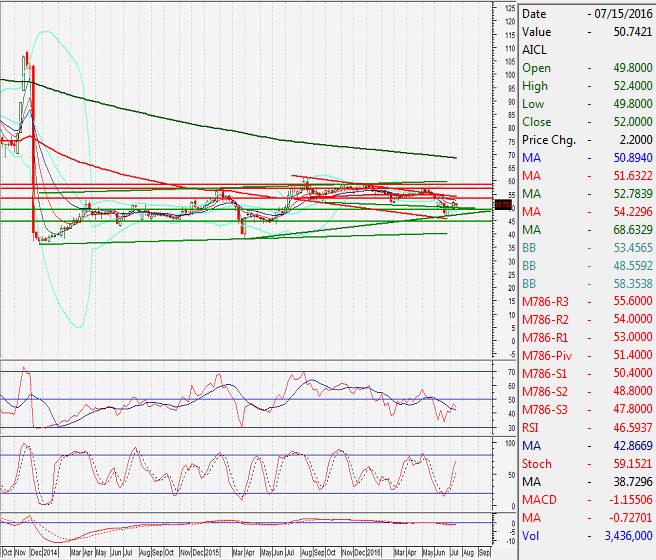The image size is (656, 560).
Task: Select the M786-R3 resistance label
Action: pyautogui.click(x=547, y=302)
